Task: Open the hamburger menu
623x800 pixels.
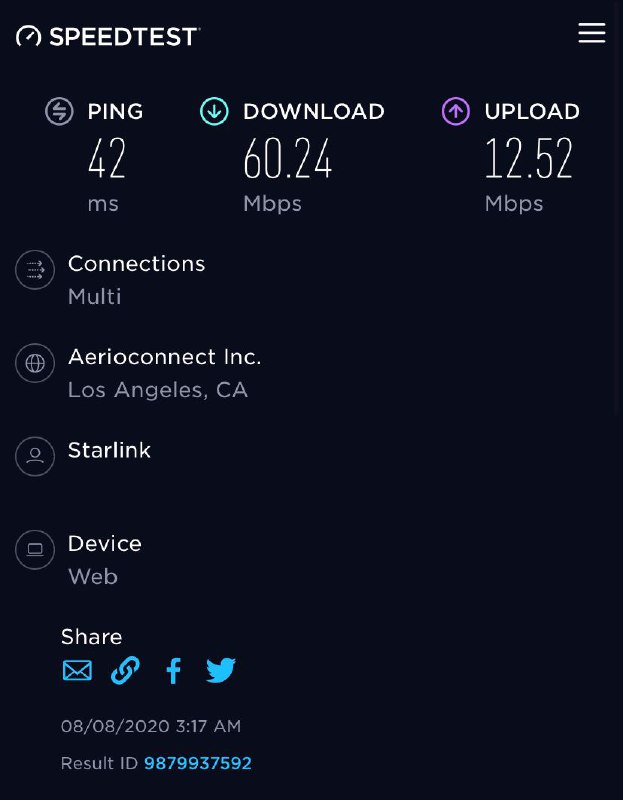Action: 592,33
